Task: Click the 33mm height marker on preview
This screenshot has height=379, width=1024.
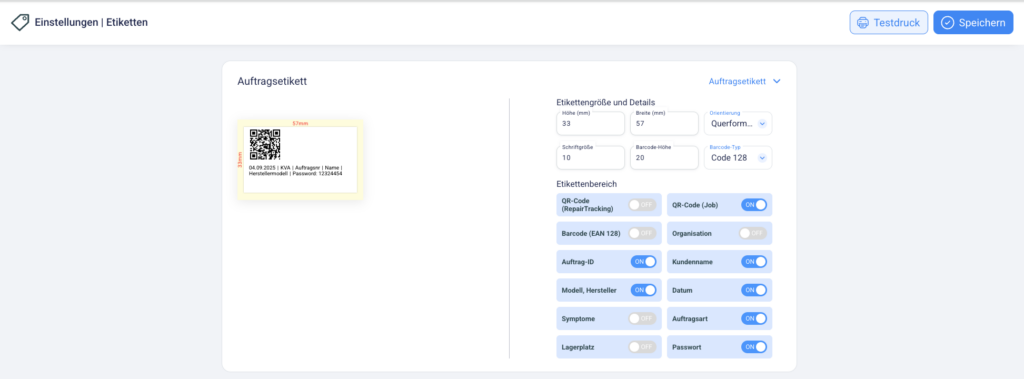Action: point(240,160)
